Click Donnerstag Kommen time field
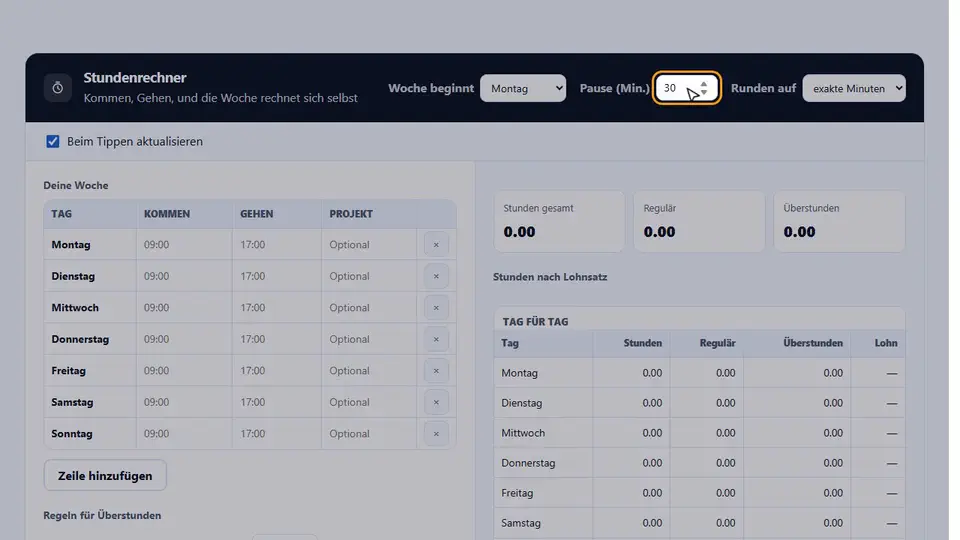This screenshot has width=960, height=540. 184,339
